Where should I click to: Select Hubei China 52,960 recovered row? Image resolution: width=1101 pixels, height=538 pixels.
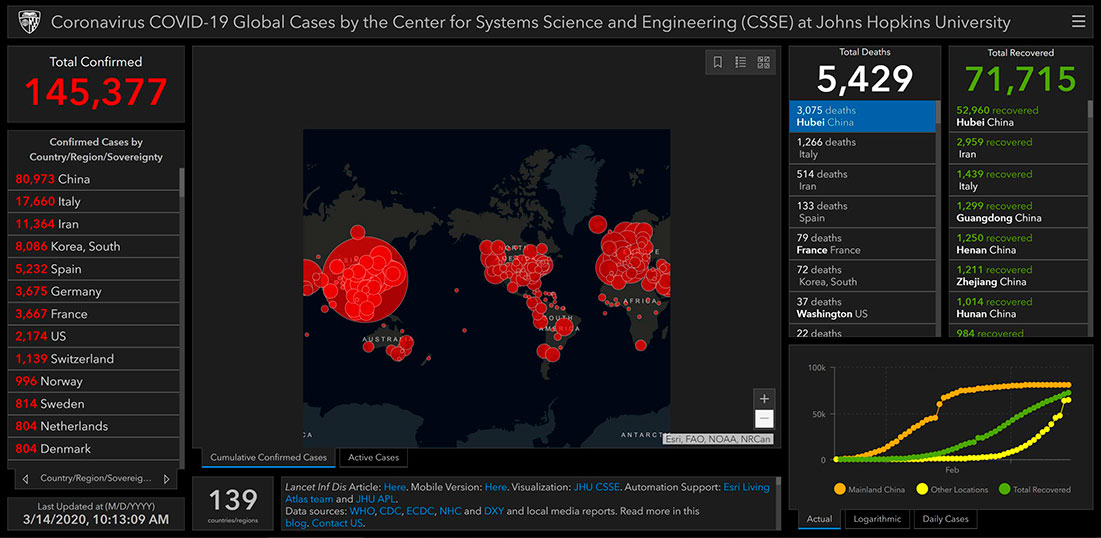click(1018, 117)
